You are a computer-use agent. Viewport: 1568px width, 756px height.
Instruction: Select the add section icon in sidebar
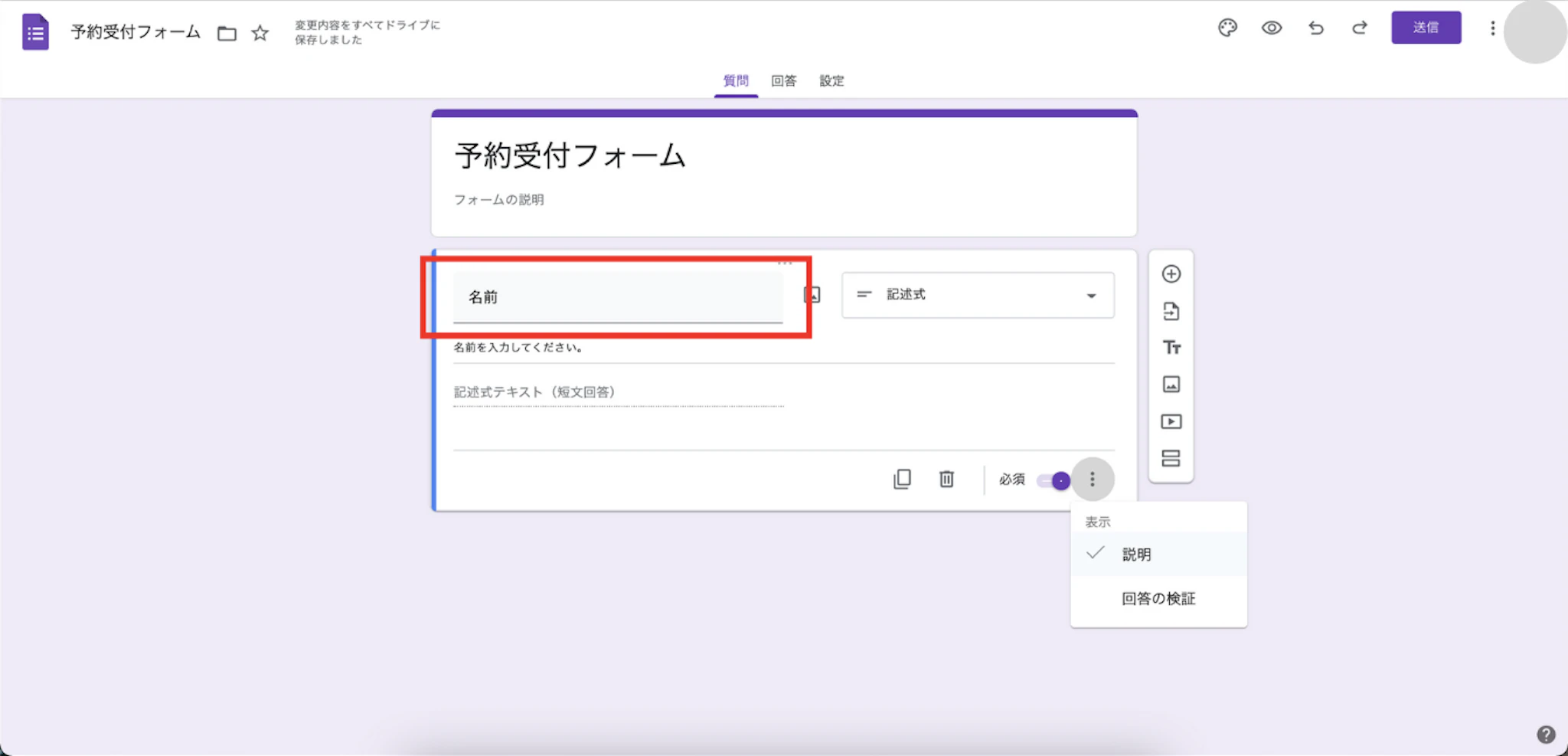coord(1171,457)
